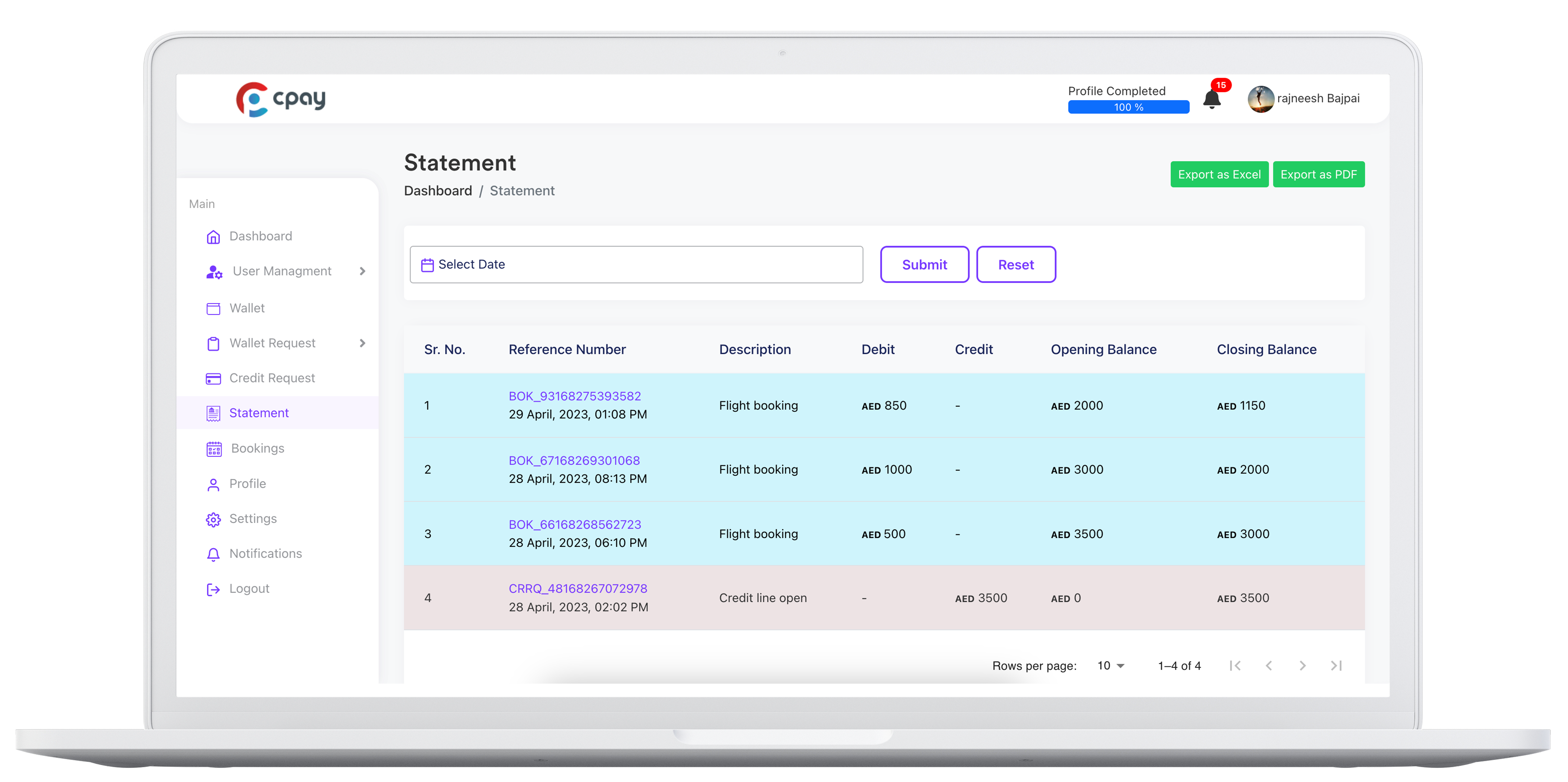Open the notifications bell icon
Image resolution: width=1568 pixels, height=782 pixels.
coord(1211,100)
